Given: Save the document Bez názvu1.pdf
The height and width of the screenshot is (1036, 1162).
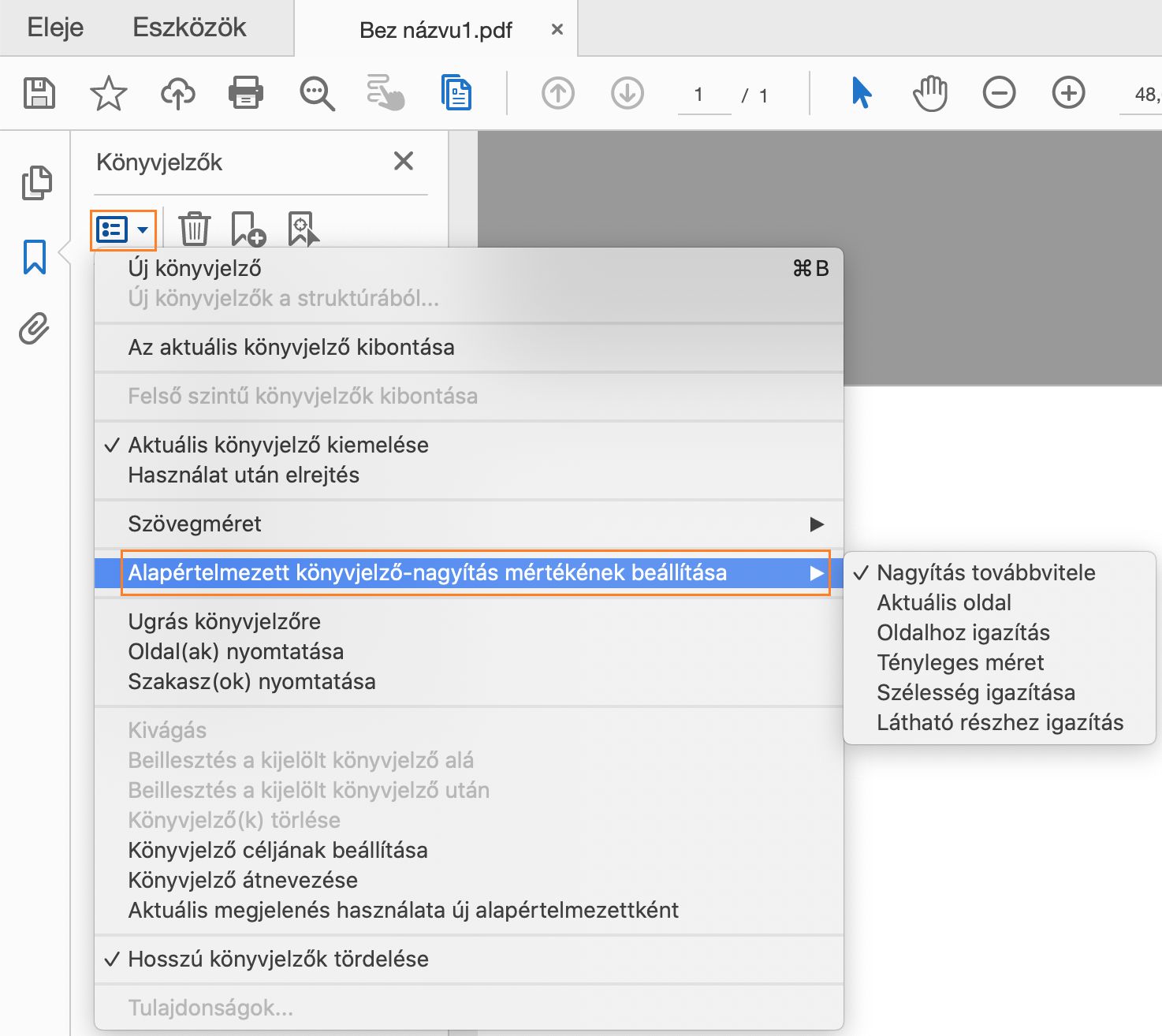Looking at the screenshot, I should pos(39,92).
